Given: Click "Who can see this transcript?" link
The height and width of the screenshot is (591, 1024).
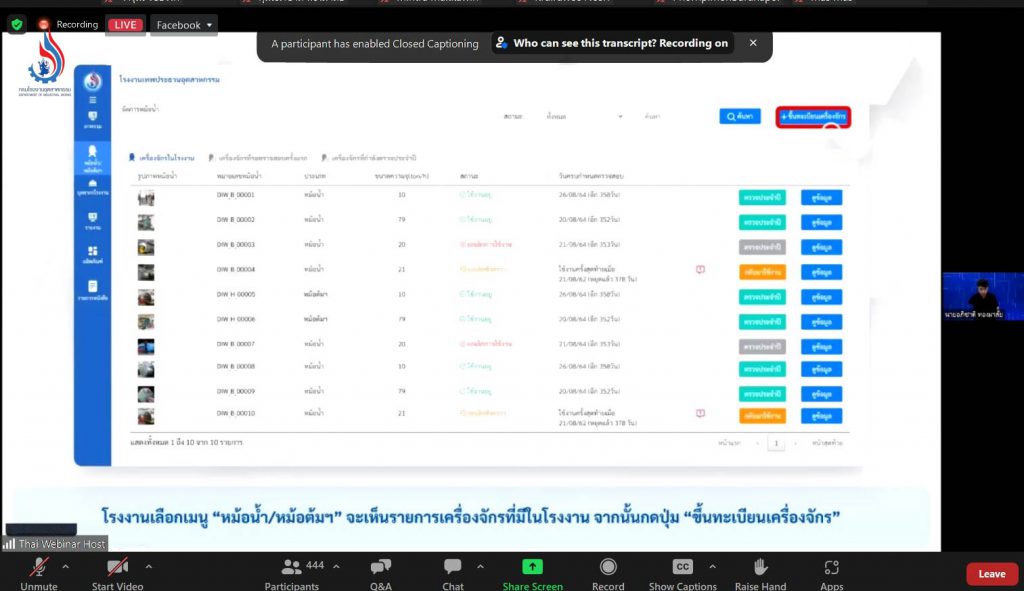Looking at the screenshot, I should pyautogui.click(x=612, y=44).
